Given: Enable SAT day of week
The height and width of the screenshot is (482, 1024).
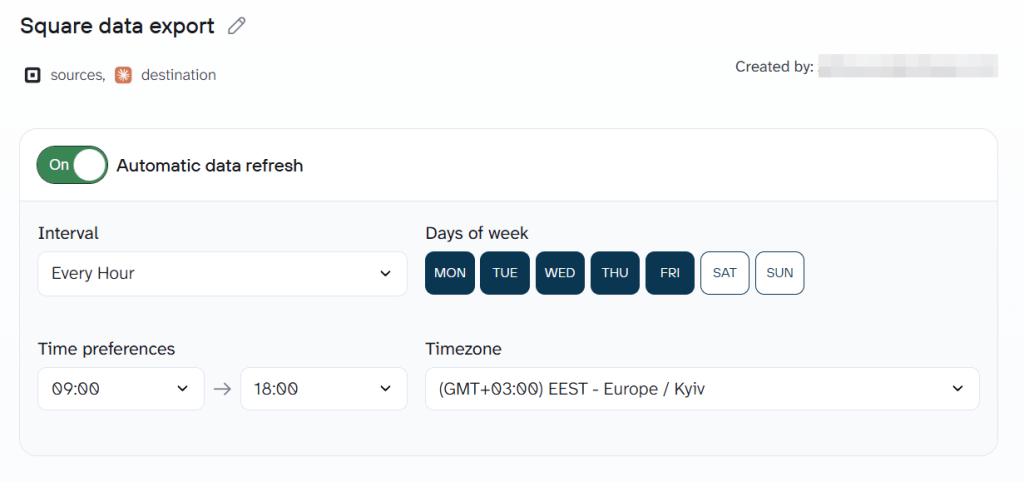Looking at the screenshot, I should (725, 273).
